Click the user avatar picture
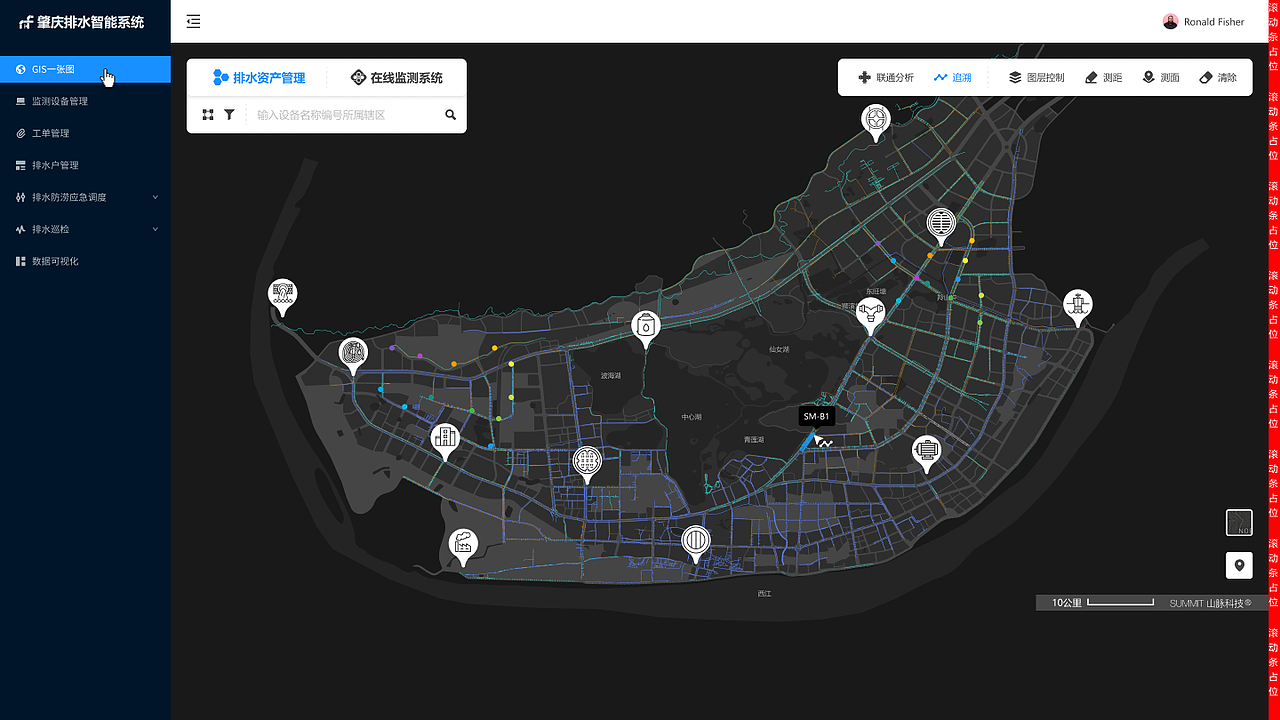This screenshot has height=720, width=1280. tap(1170, 21)
